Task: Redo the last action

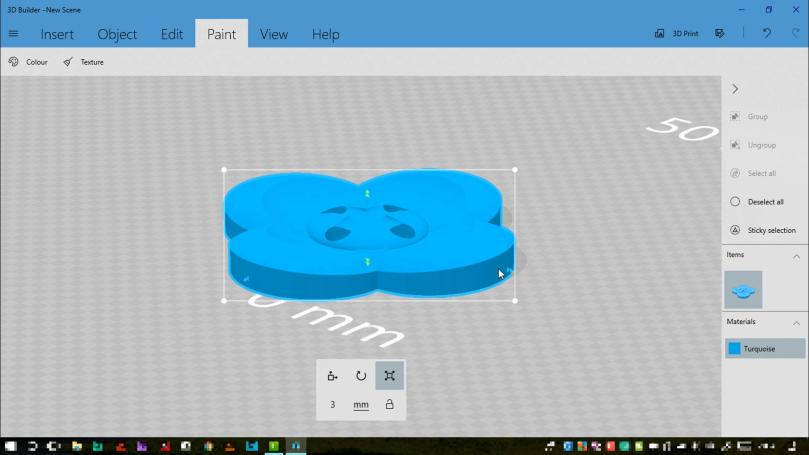Action: click(795, 34)
